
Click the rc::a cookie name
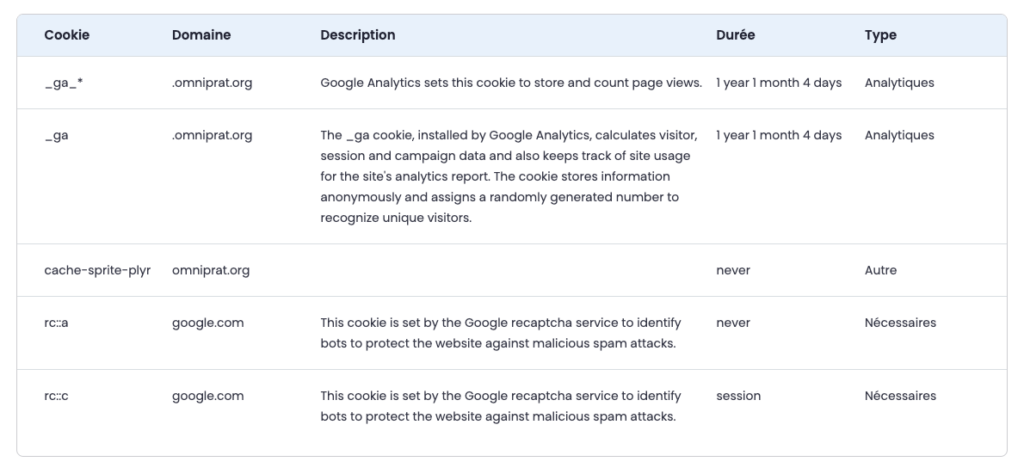coord(56,323)
